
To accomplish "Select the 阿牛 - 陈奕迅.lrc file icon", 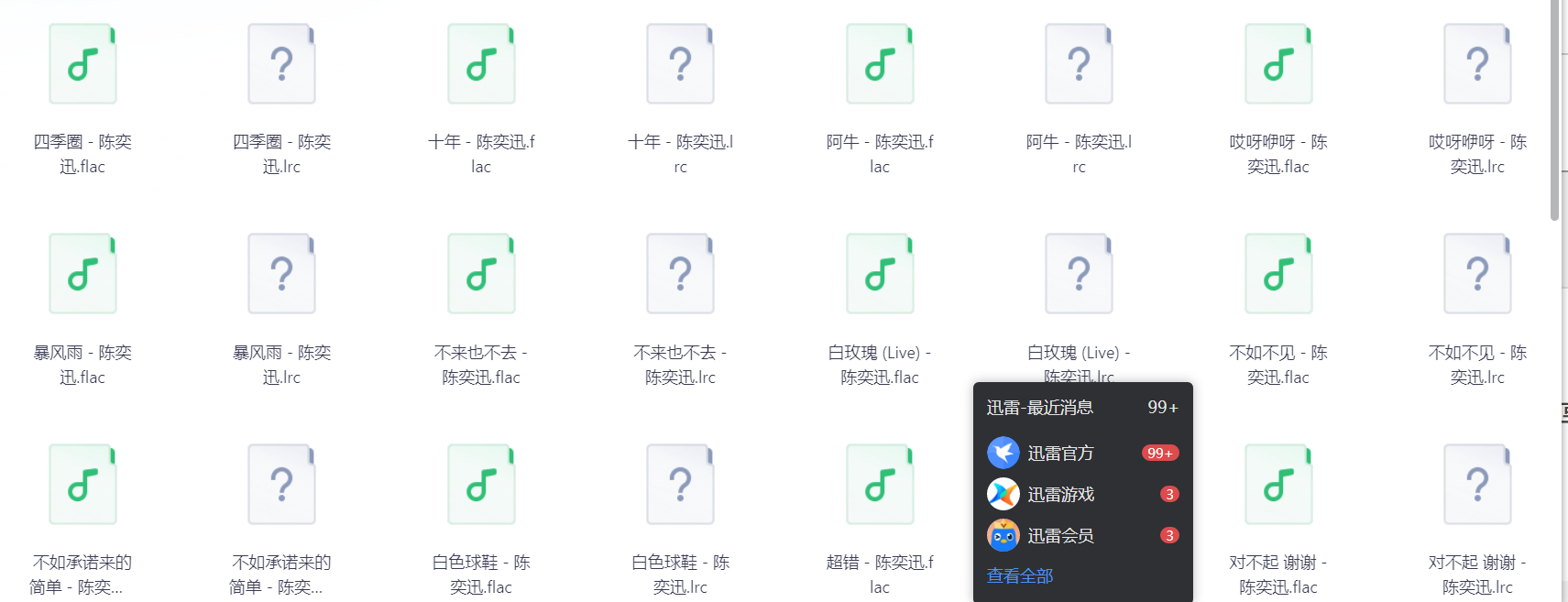I will [x=1079, y=64].
